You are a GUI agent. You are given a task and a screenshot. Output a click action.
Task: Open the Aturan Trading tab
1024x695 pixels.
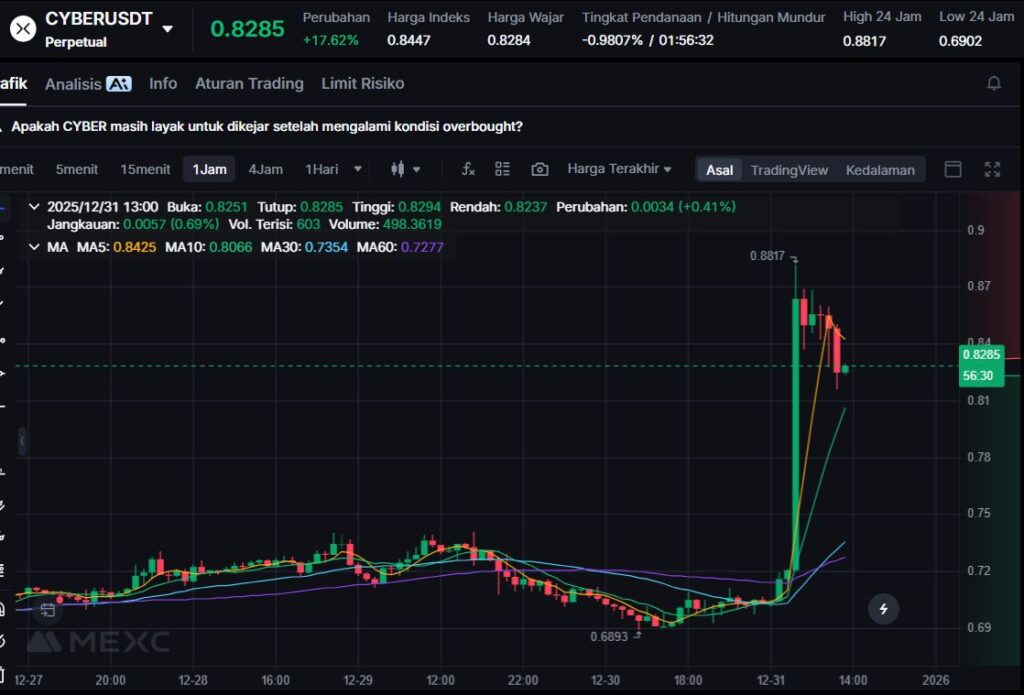tap(249, 84)
